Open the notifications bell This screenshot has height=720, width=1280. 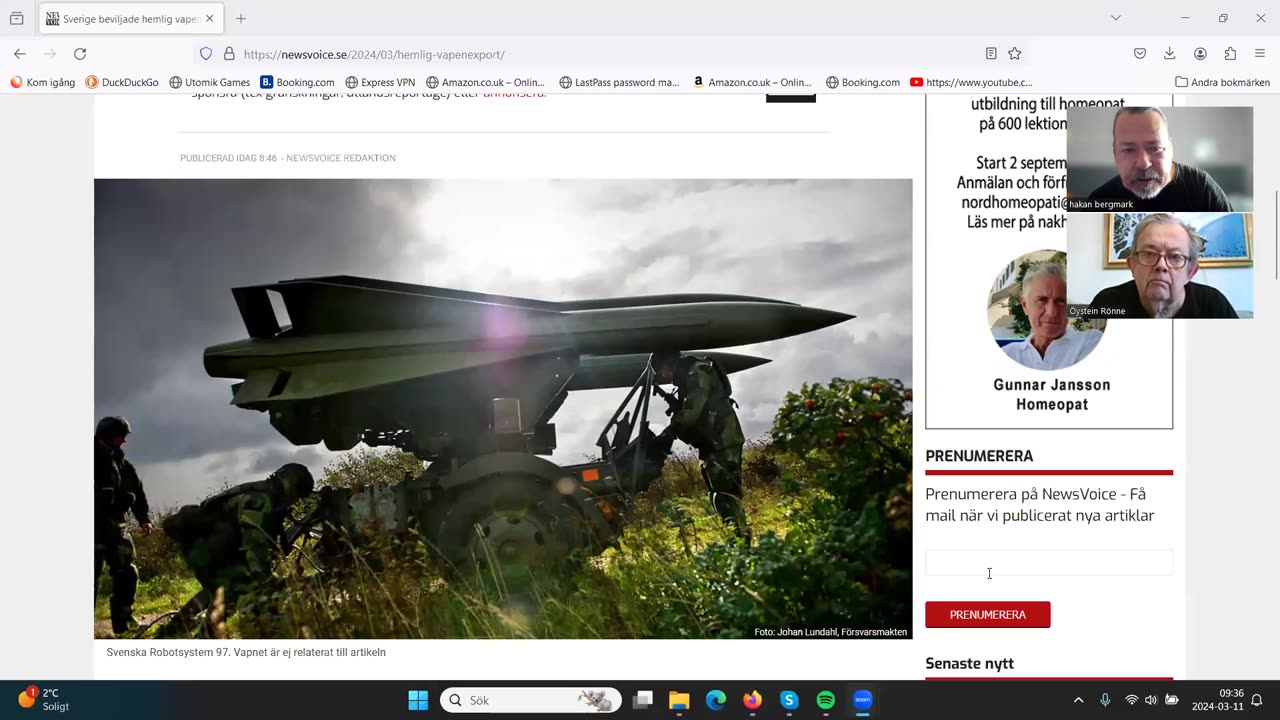click(1257, 700)
